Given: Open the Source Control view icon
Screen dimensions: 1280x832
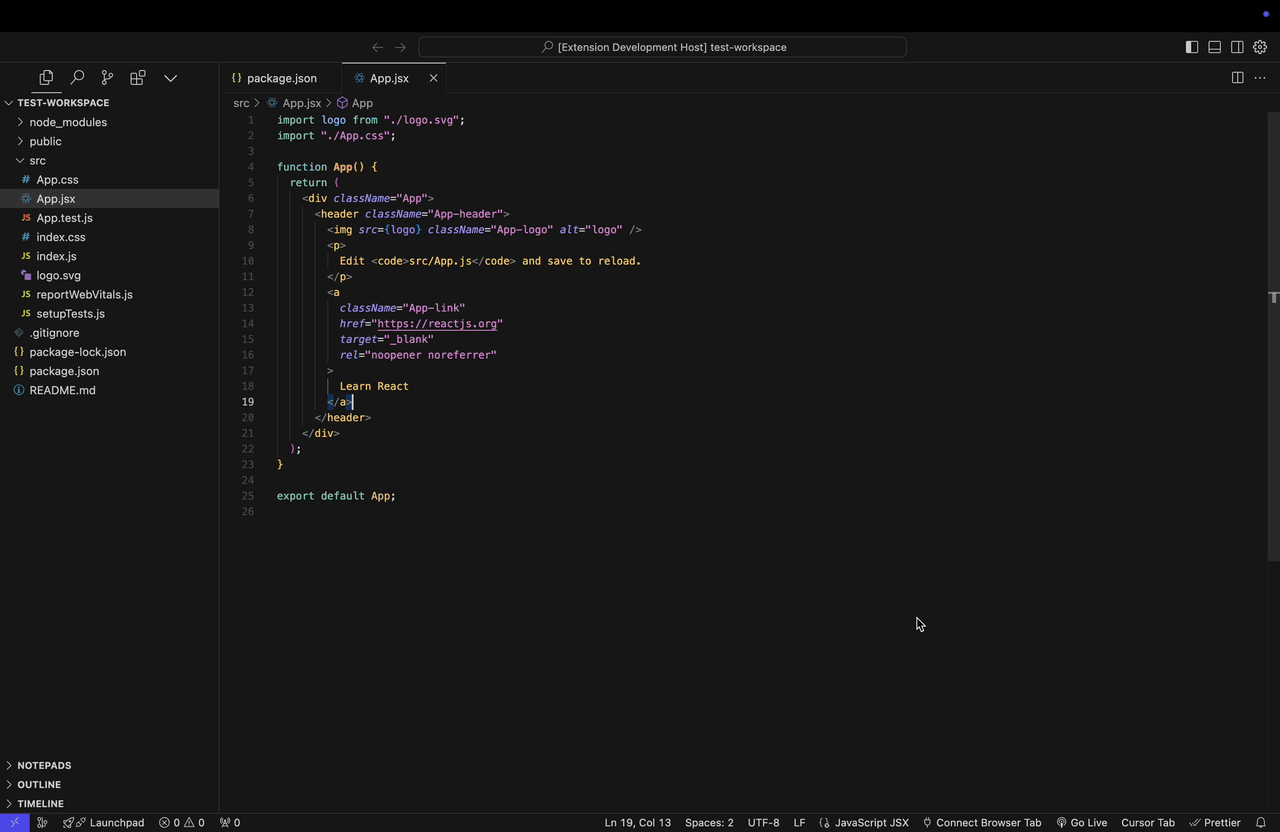Looking at the screenshot, I should point(107,77).
